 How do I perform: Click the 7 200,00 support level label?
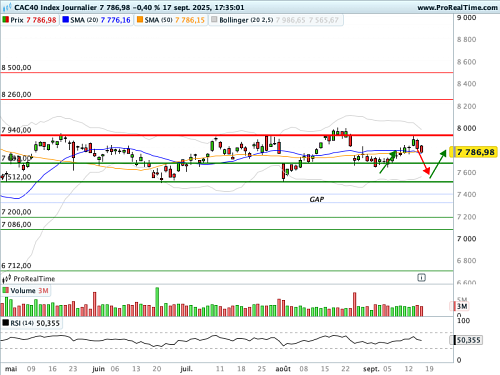pyautogui.click(x=16, y=212)
